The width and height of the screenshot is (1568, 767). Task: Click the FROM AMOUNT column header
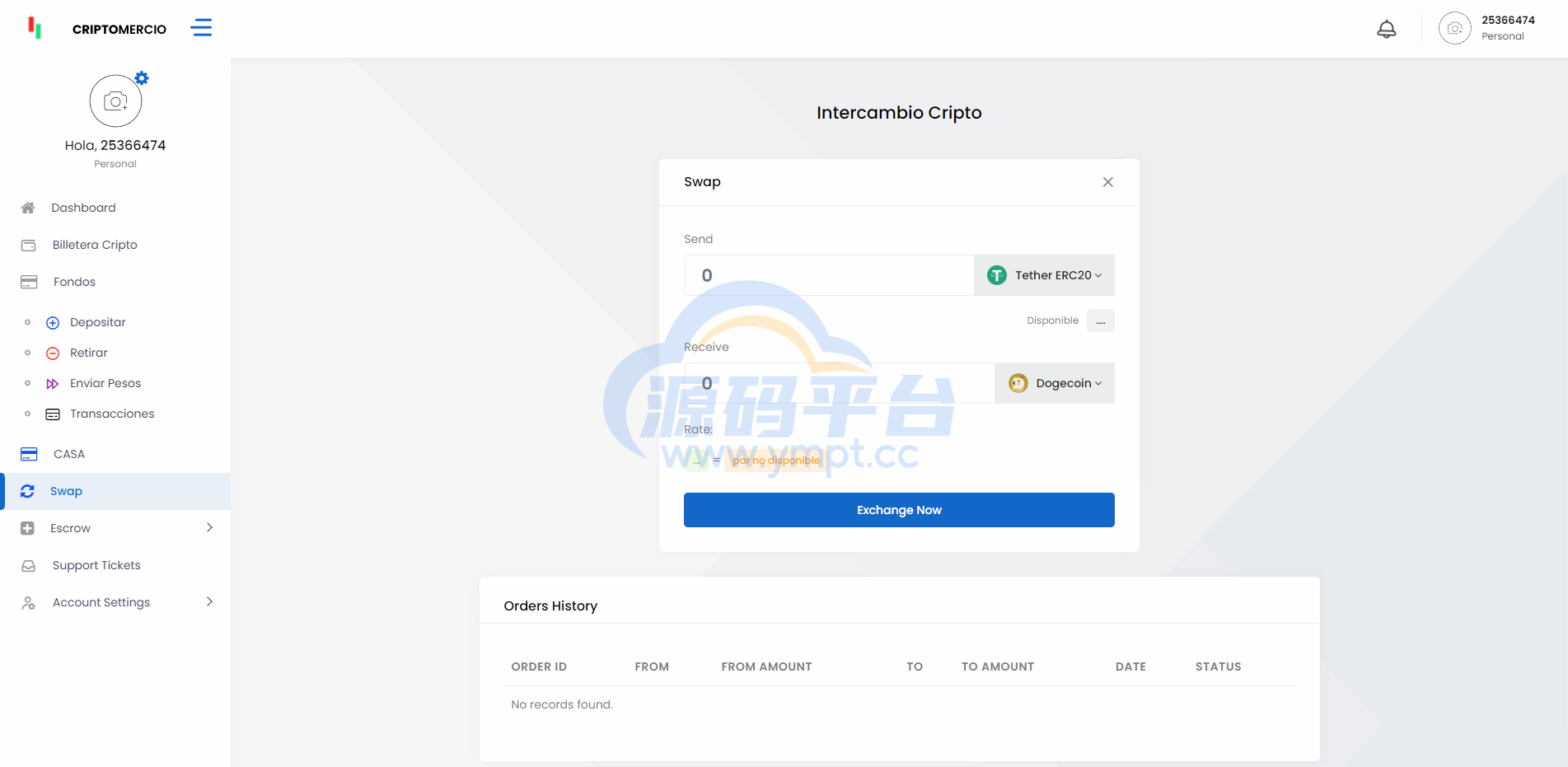click(766, 666)
